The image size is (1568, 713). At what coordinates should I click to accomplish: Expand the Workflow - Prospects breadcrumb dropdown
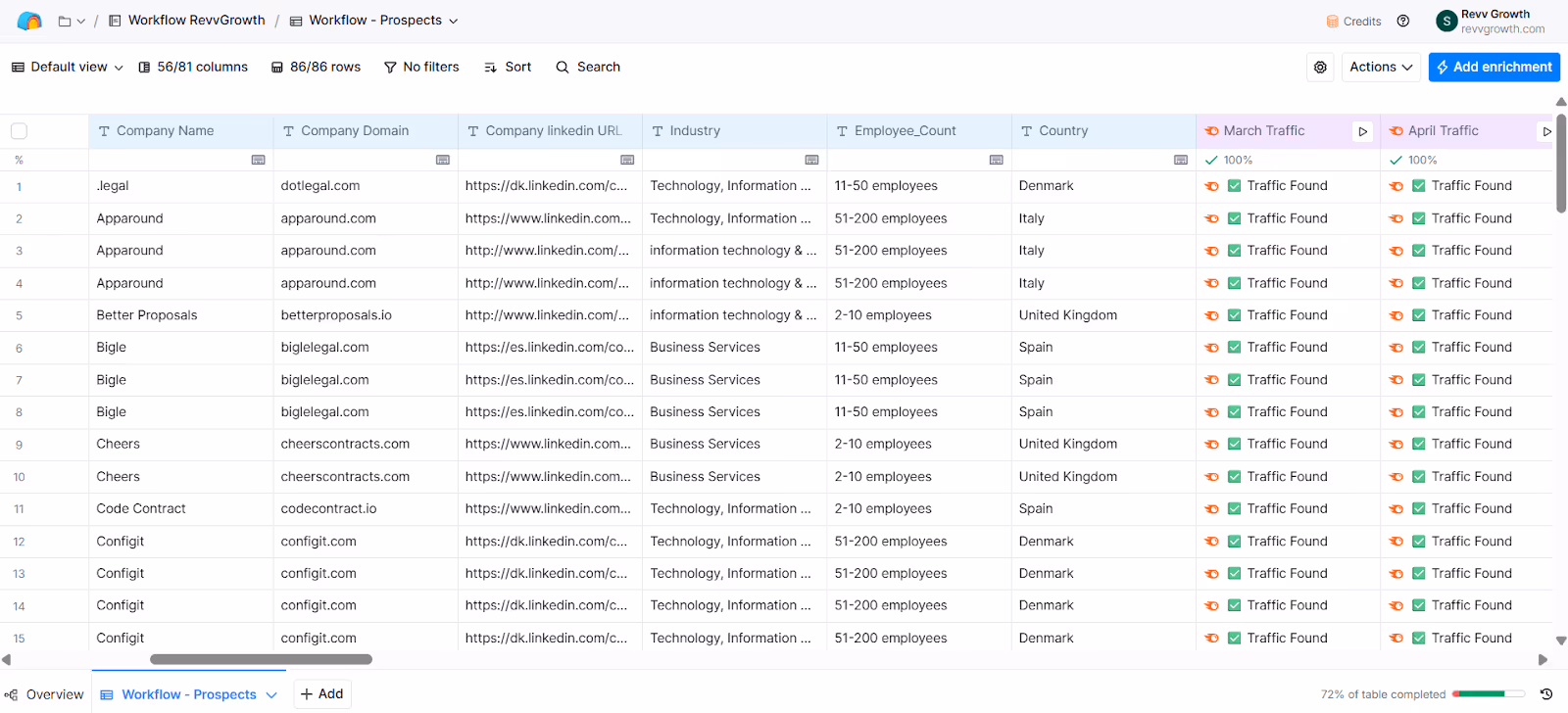(454, 21)
